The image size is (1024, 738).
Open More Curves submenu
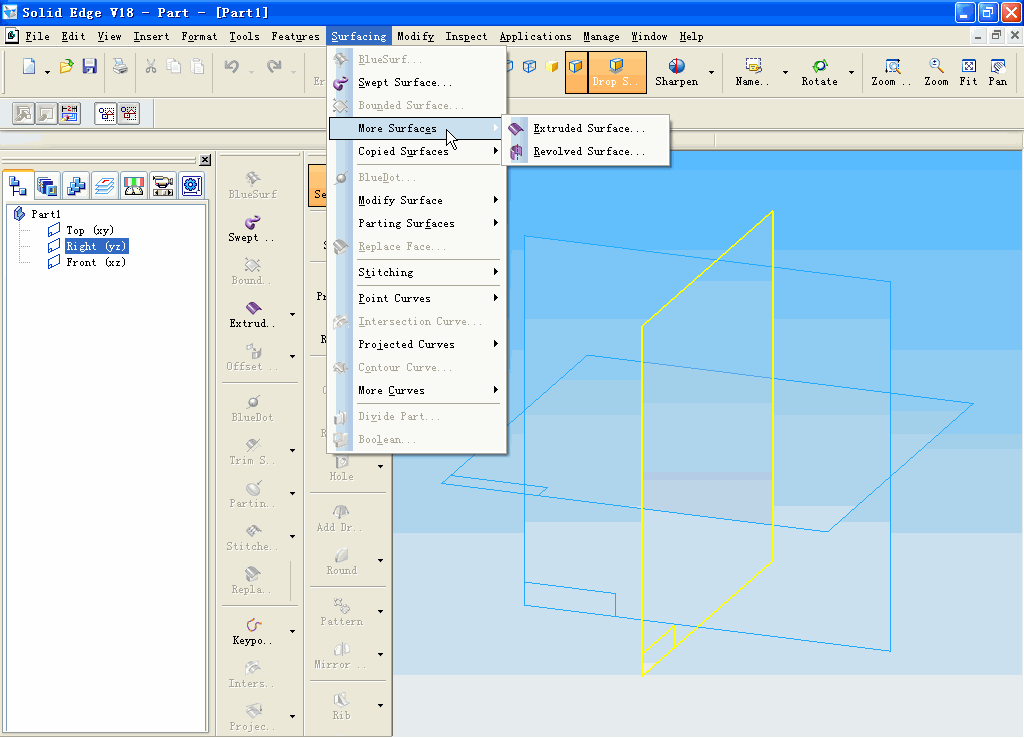(x=417, y=391)
